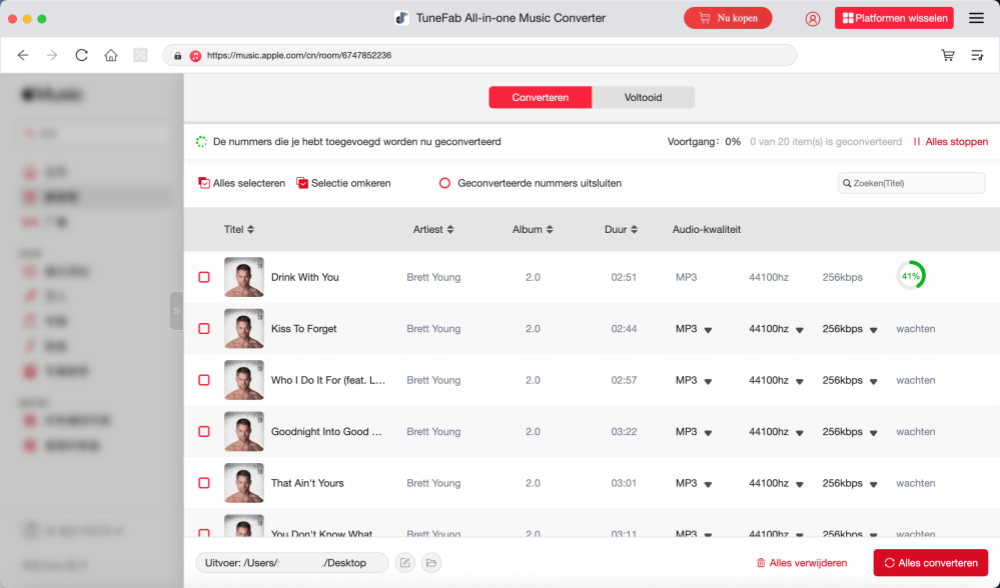Image resolution: width=1000 pixels, height=588 pixels.
Task: Reload the page with refresh icon
Action: click(x=82, y=56)
